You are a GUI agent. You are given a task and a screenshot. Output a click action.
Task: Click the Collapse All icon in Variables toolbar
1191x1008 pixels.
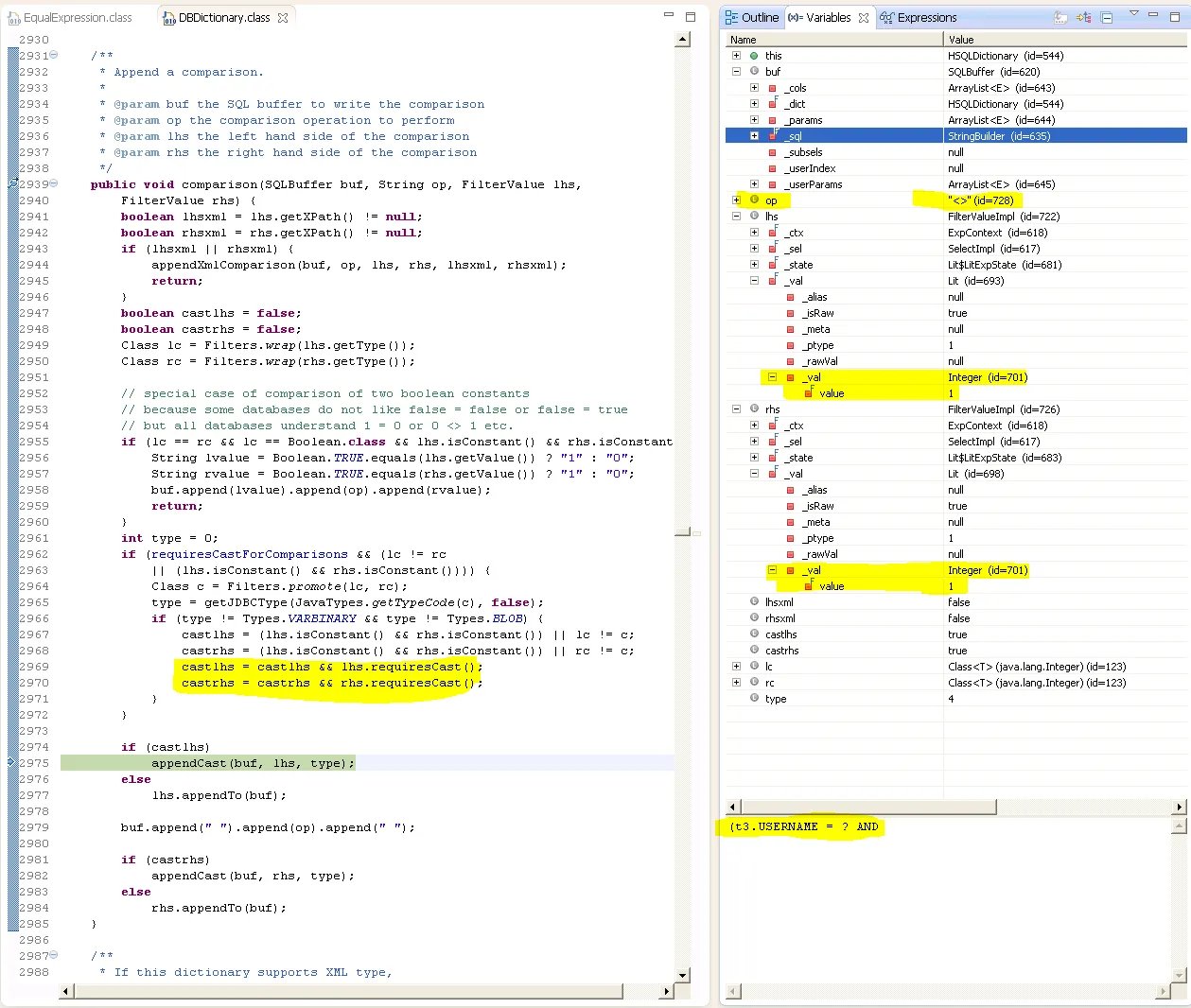(x=1107, y=18)
